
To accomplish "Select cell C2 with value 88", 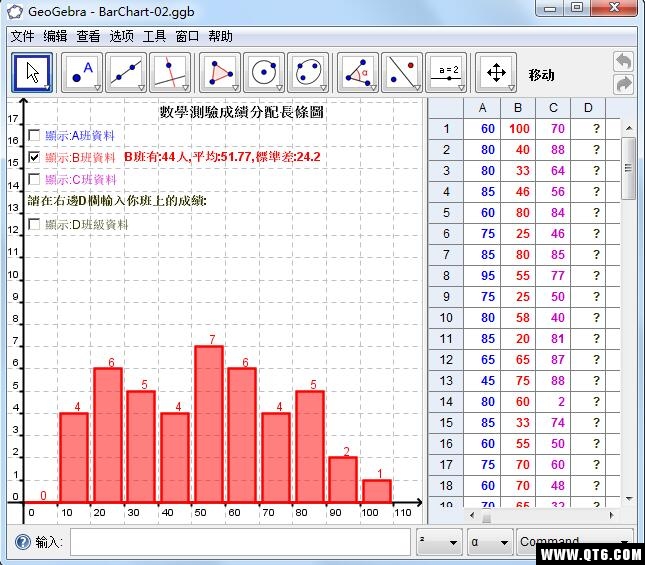I will pos(553,150).
